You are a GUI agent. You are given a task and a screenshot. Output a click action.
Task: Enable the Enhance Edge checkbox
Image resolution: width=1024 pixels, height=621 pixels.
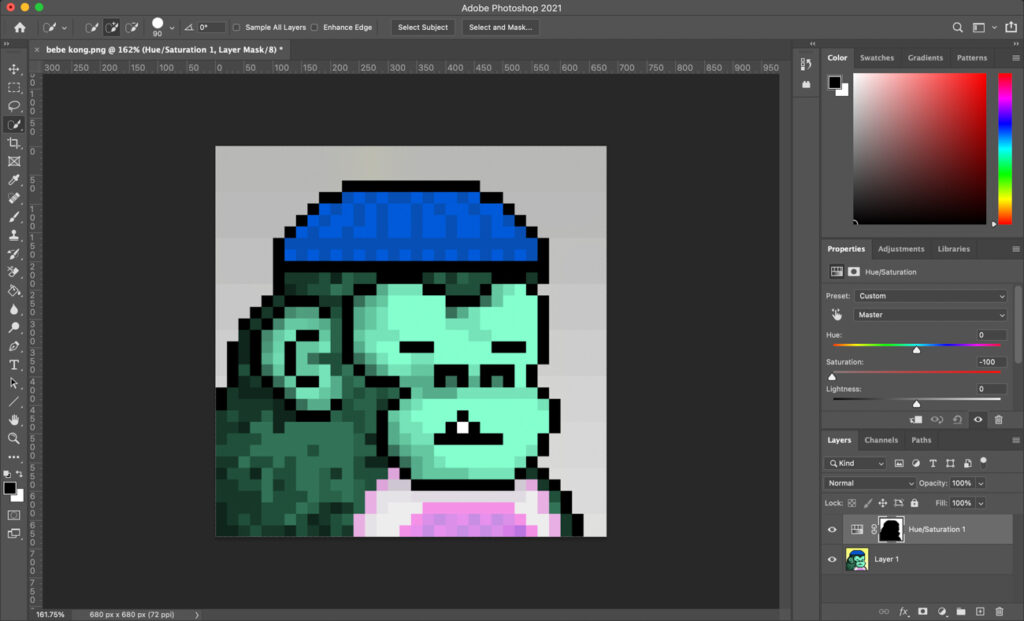[315, 27]
